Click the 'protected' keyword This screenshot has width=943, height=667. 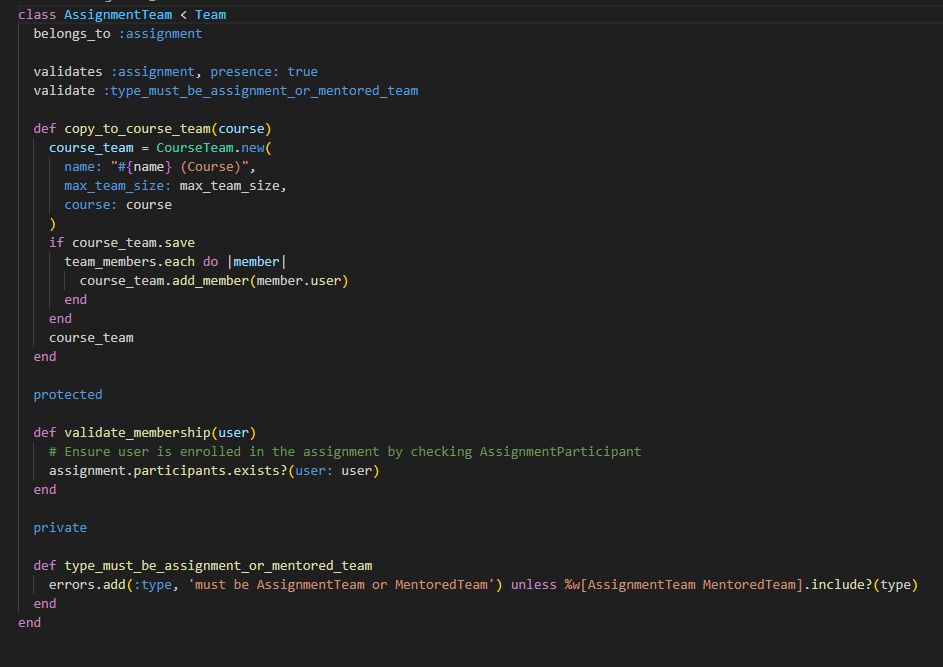click(68, 395)
